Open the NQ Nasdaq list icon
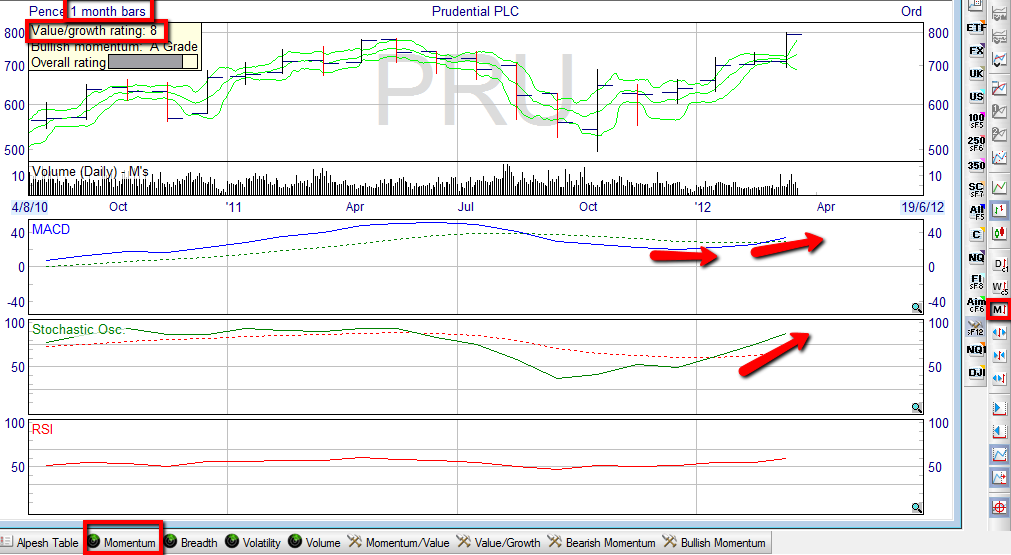 (976, 258)
